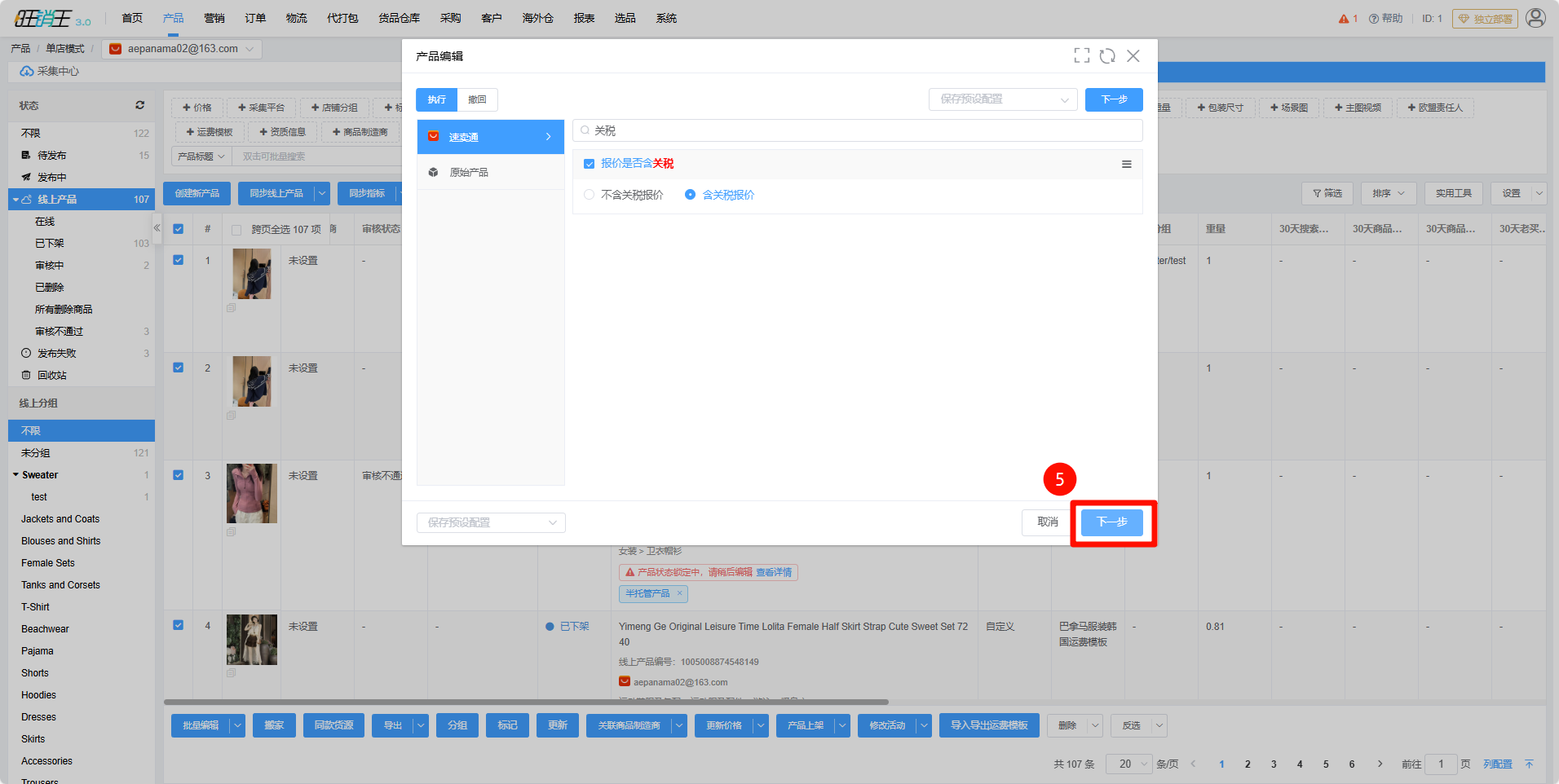Click the 采集中心 cloud icon

click(27, 71)
